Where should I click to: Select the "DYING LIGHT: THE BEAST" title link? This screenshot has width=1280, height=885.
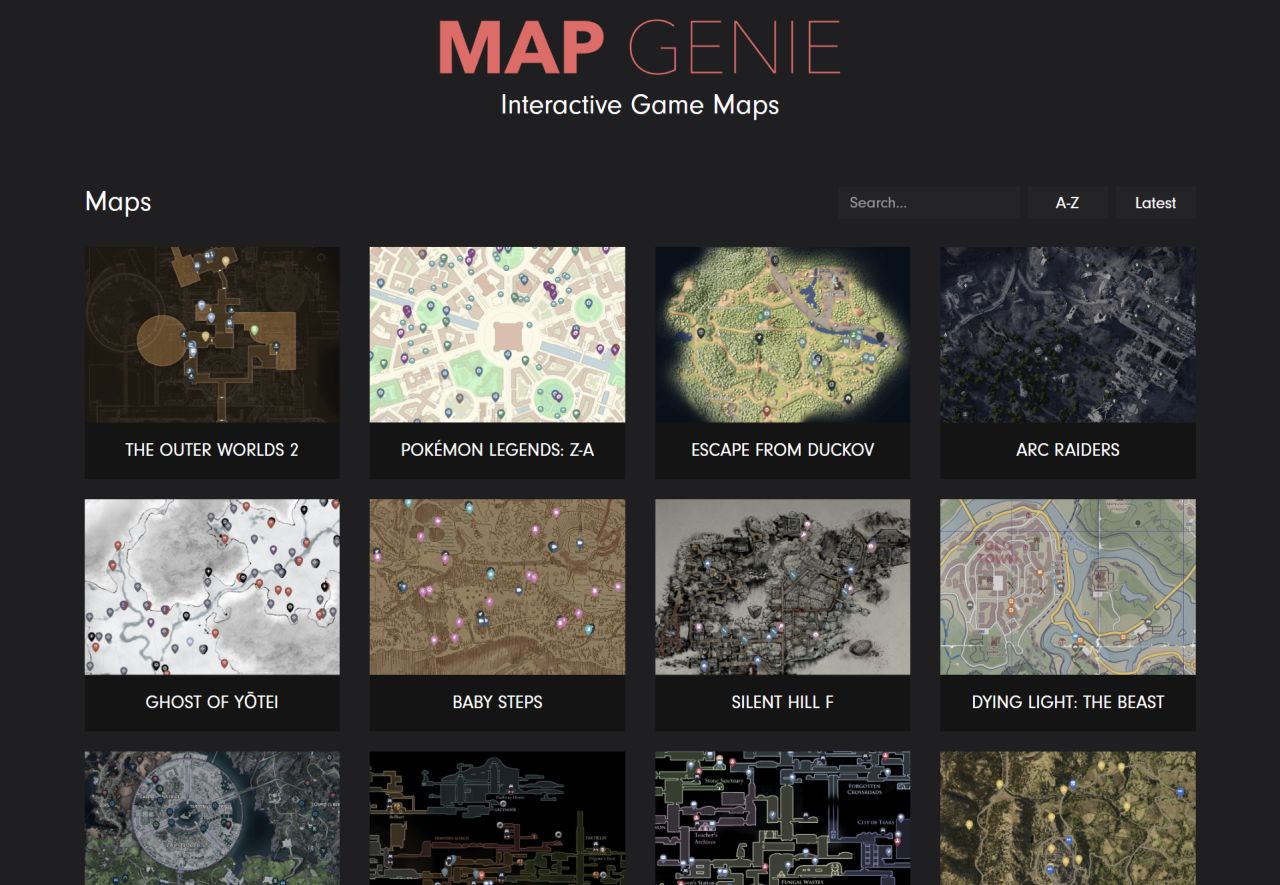tap(1068, 702)
